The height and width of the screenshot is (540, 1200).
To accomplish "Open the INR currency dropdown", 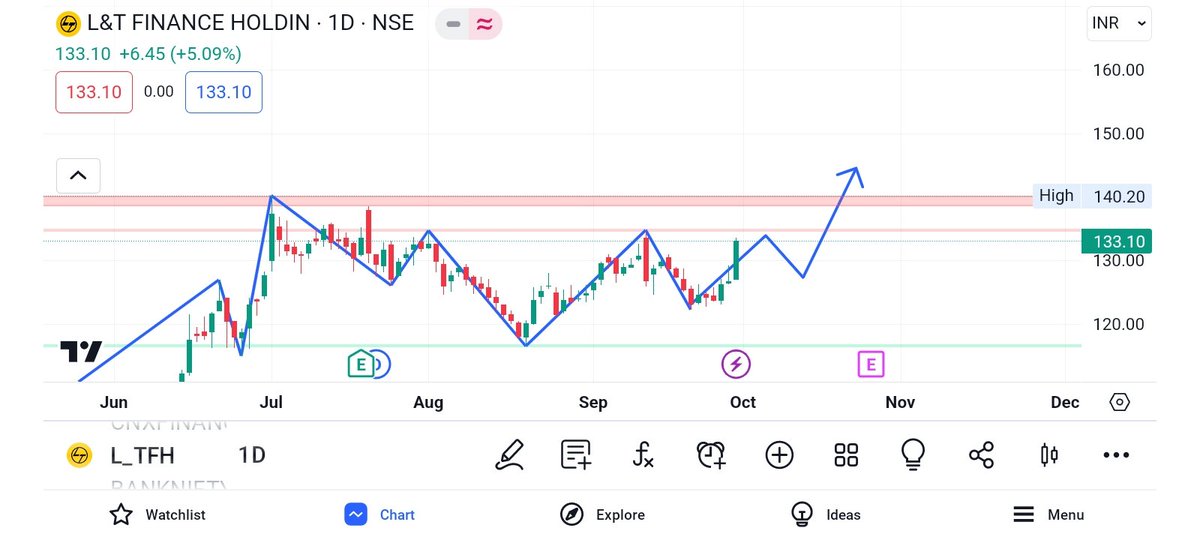I will coord(1119,23).
